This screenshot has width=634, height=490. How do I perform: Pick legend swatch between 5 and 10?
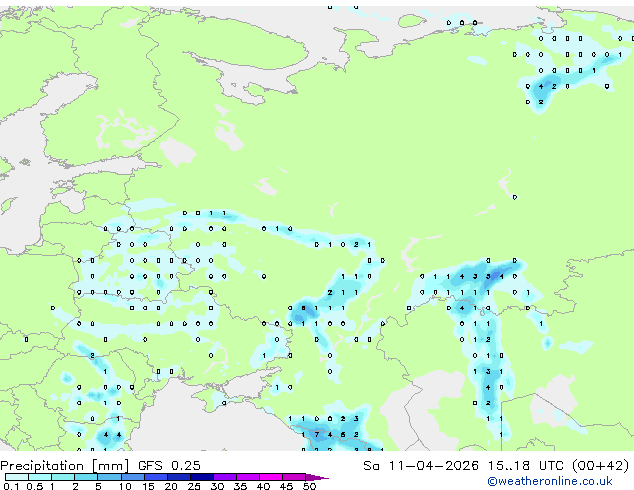pyautogui.click(x=109, y=477)
